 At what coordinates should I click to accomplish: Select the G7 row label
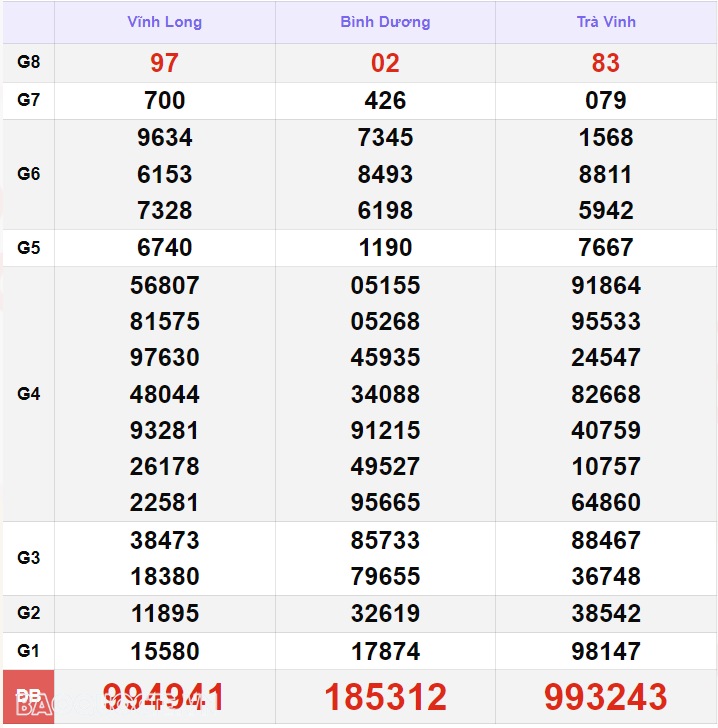coord(28,100)
